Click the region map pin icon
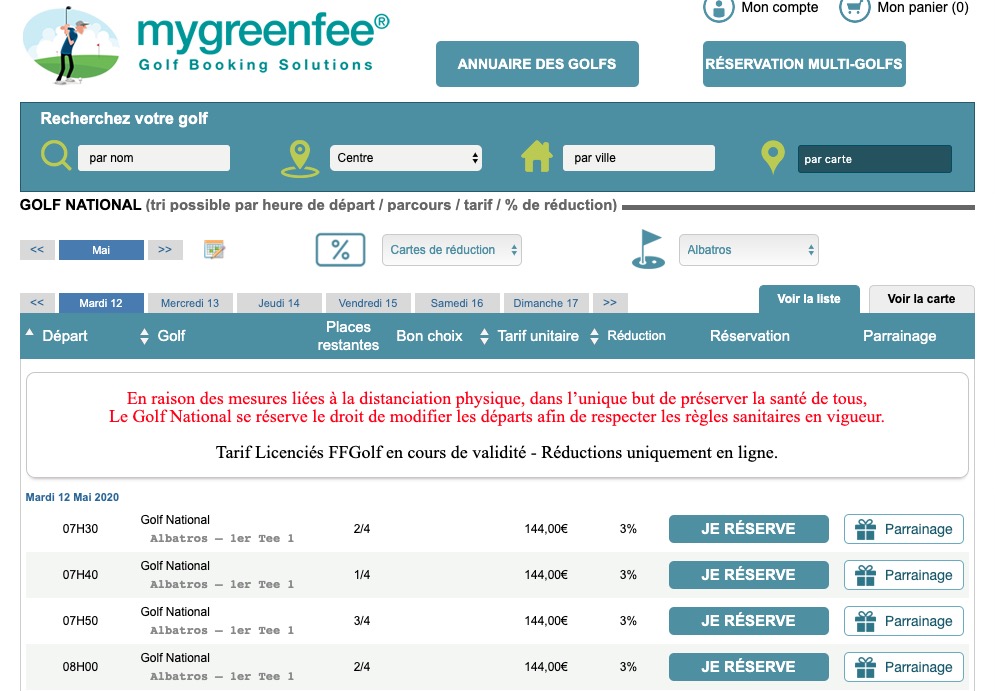 tap(300, 159)
